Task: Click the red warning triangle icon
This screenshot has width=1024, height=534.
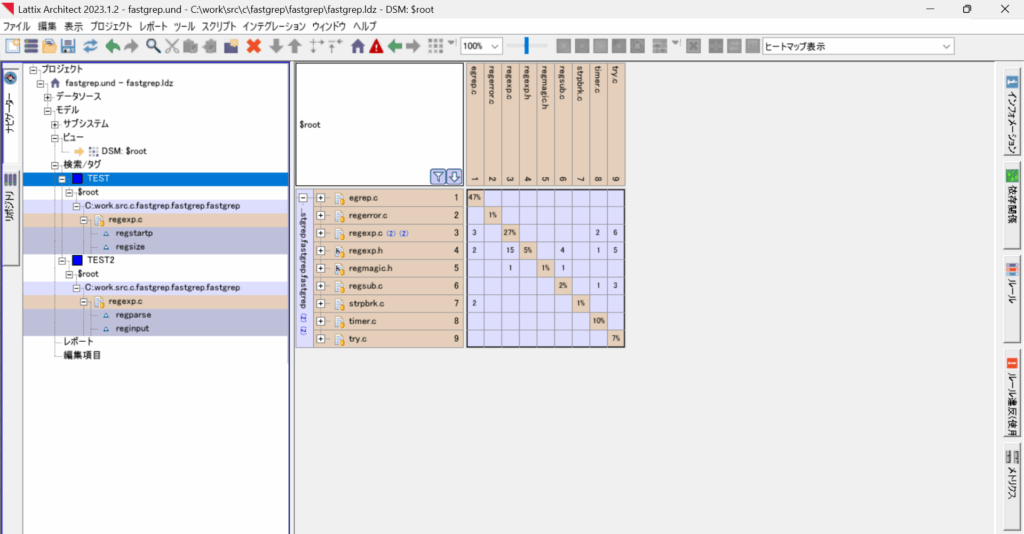Action: pyautogui.click(x=376, y=46)
